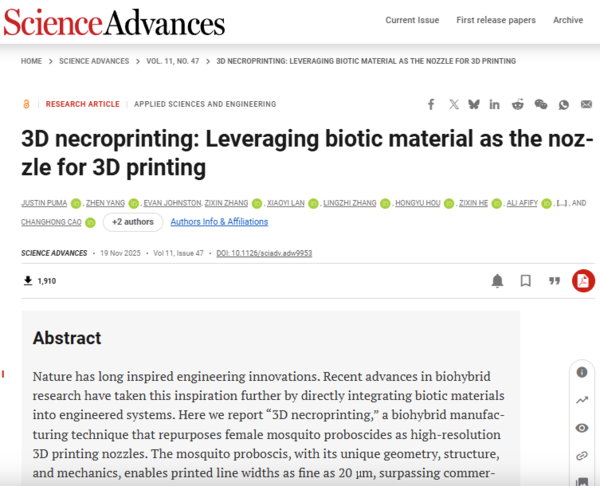Screen dimensions: 600x486
Task: Download the article PDF
Action: point(582,281)
